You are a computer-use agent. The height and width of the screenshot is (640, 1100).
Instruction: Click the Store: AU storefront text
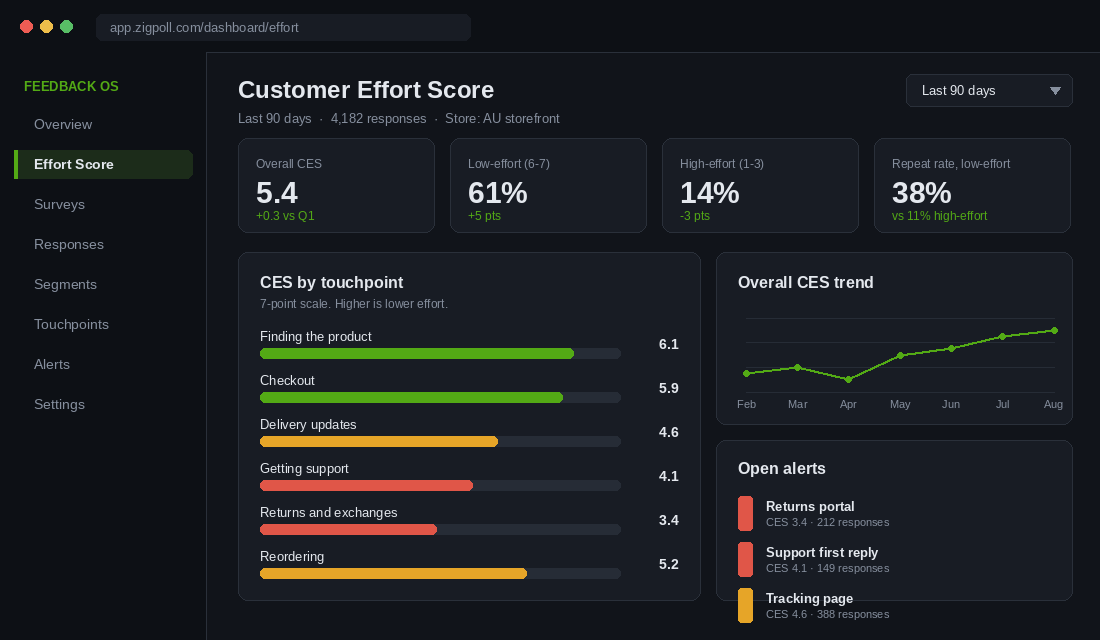click(502, 119)
